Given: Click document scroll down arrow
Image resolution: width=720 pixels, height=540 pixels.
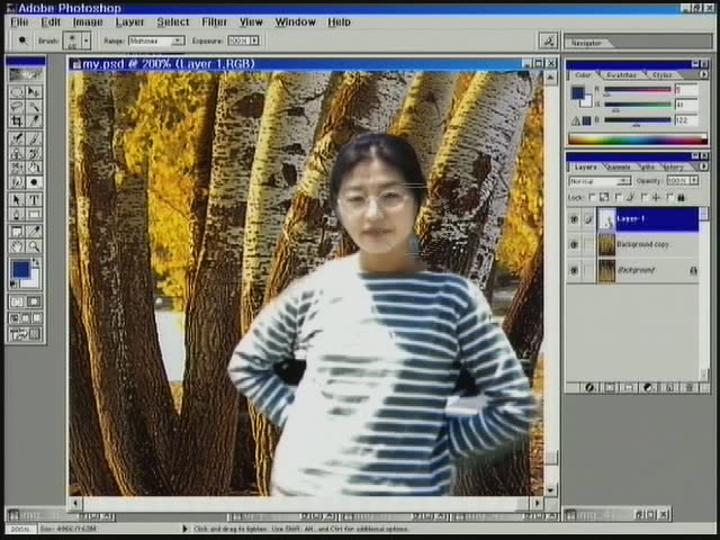Looking at the screenshot, I should click(x=551, y=490).
